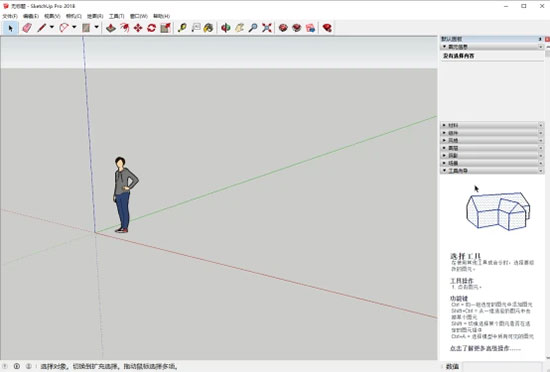The width and height of the screenshot is (550, 372).
Task: Click the 默认面板 tray title
Action: tap(451, 39)
